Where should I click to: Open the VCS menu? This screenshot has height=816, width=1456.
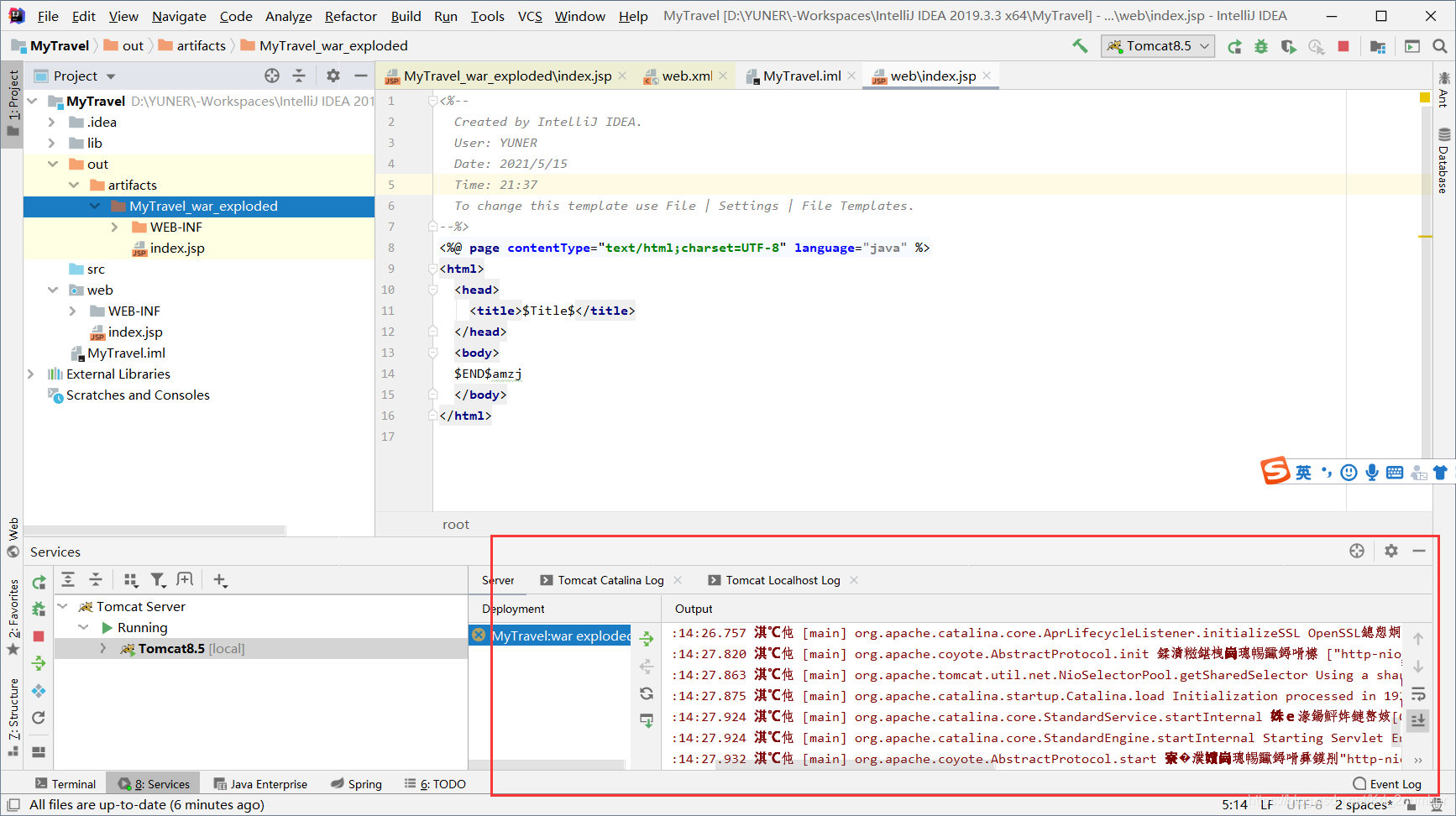(530, 16)
